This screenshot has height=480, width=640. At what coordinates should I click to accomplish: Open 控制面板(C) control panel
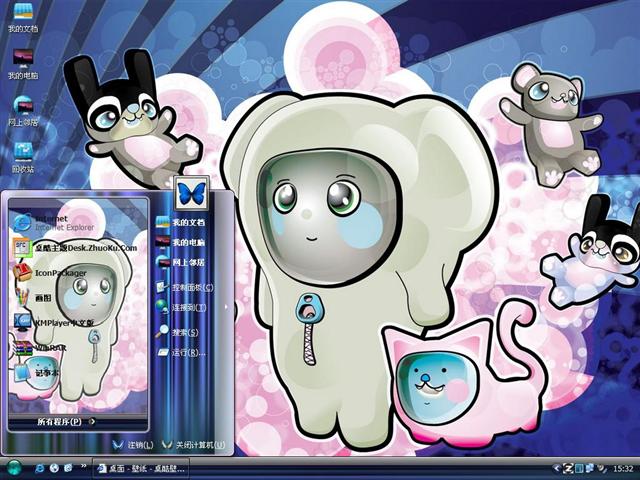point(184,287)
